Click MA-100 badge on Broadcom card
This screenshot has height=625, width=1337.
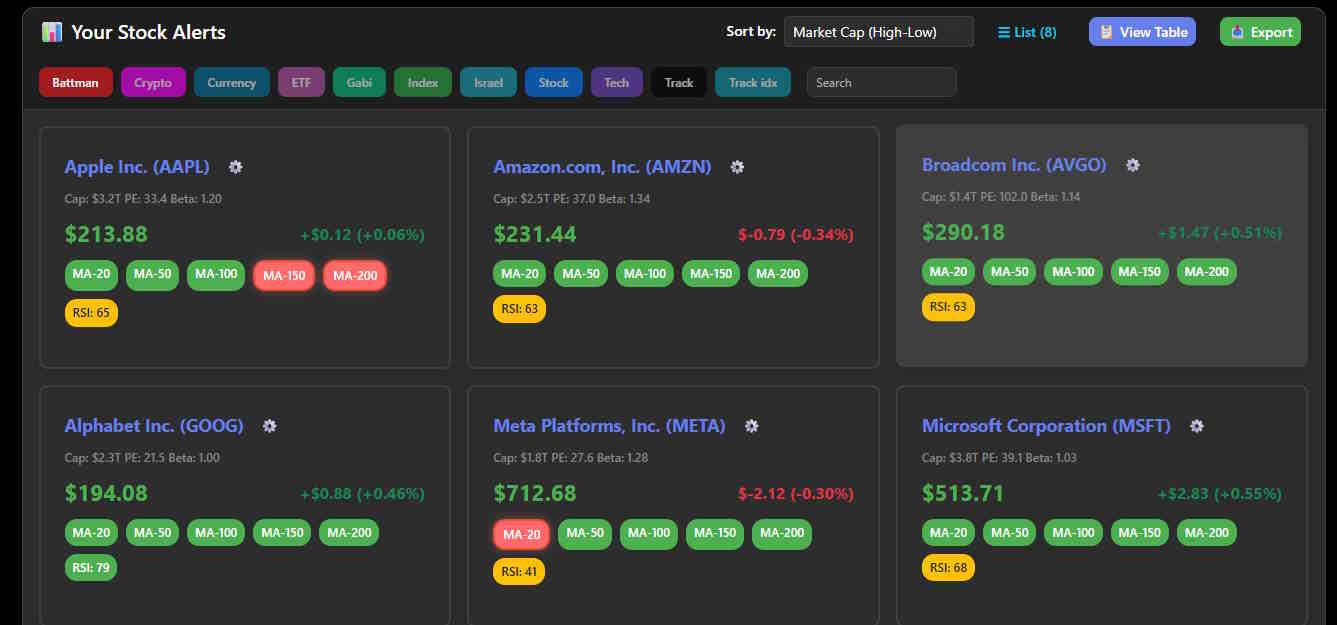[1073, 272]
